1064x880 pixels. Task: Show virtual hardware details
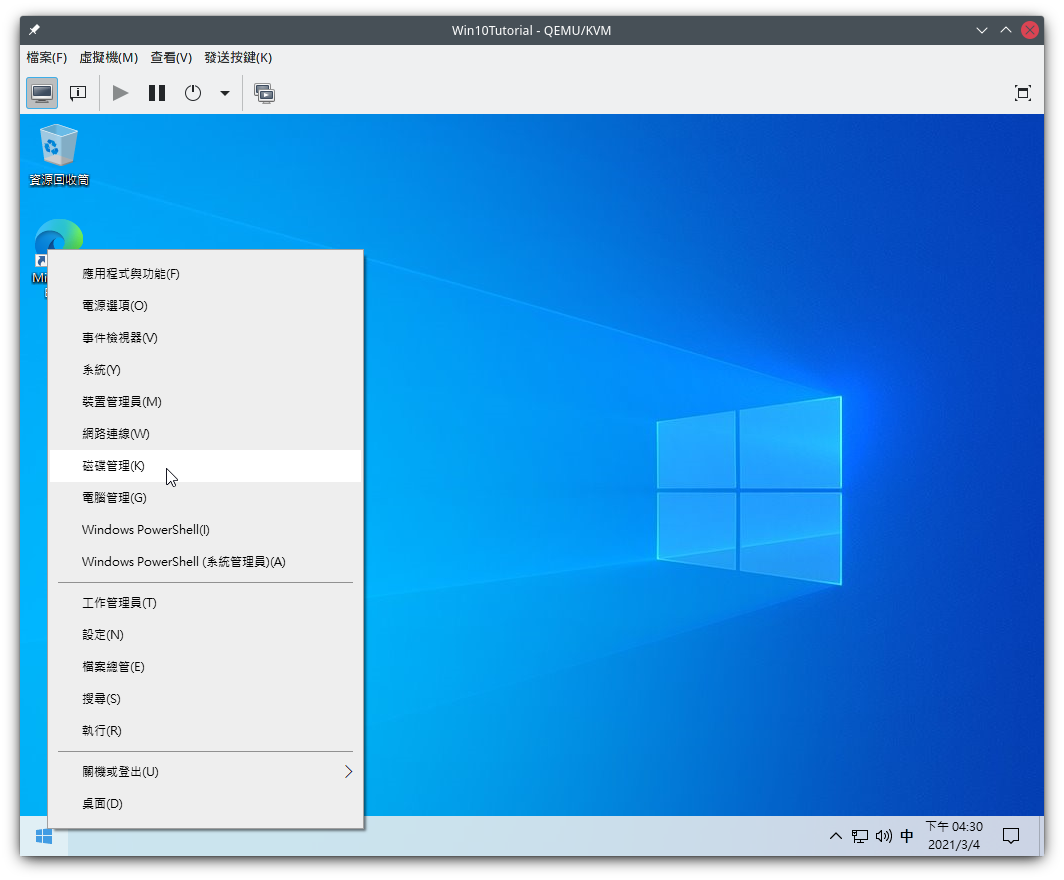click(78, 93)
